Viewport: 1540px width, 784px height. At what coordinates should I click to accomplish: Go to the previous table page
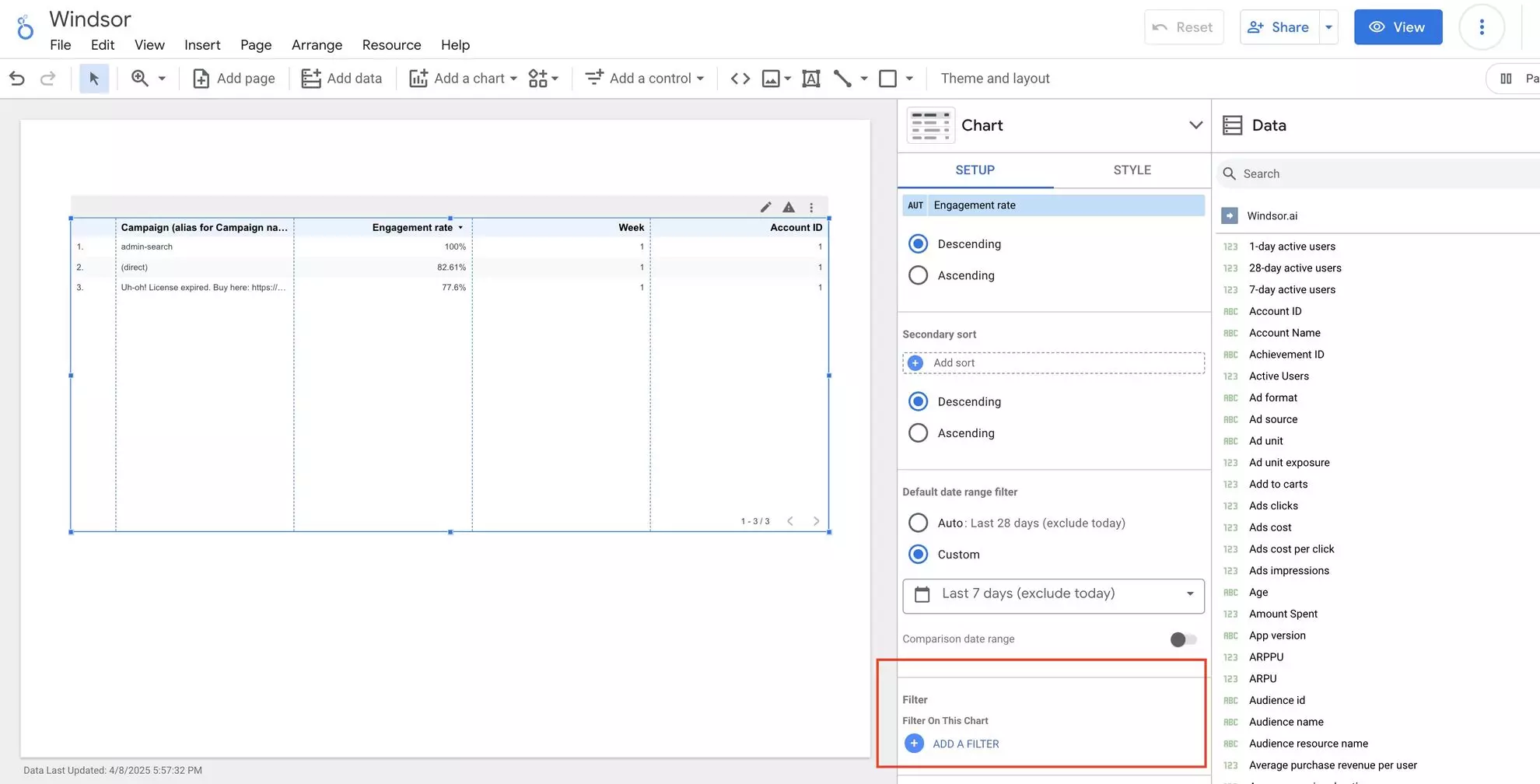coord(790,521)
